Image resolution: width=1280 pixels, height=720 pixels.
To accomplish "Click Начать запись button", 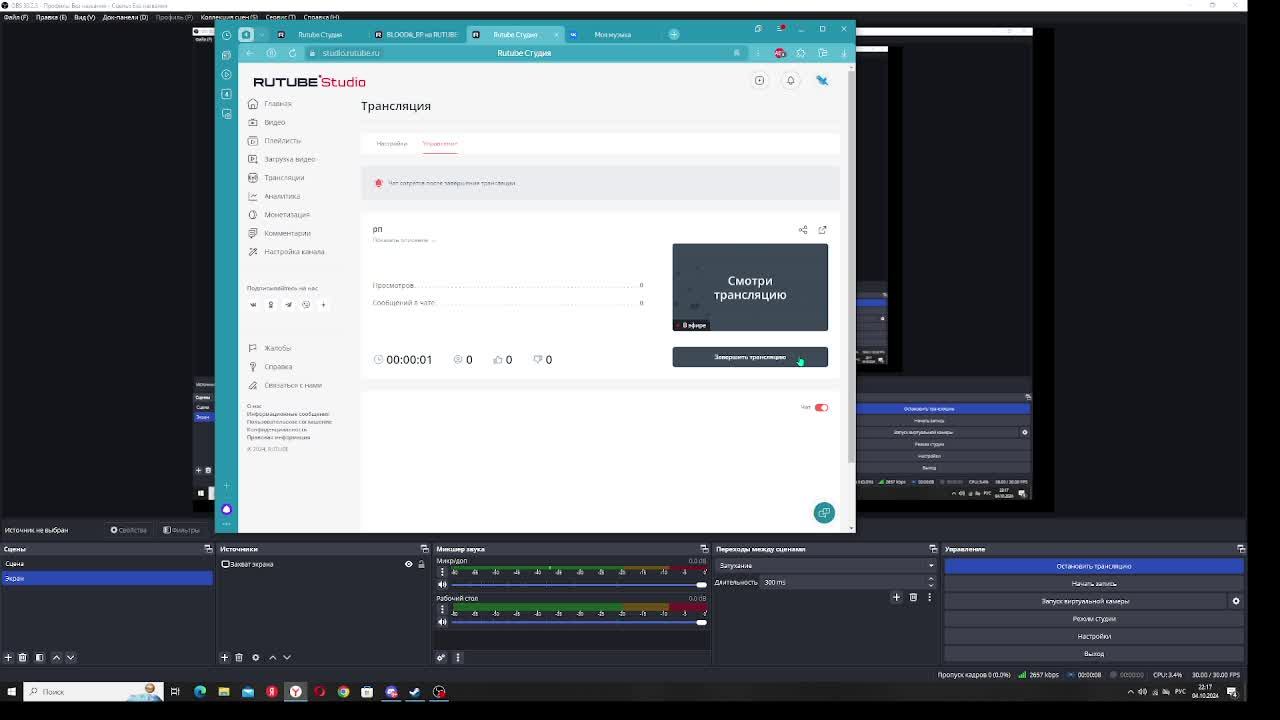I will point(1094,583).
